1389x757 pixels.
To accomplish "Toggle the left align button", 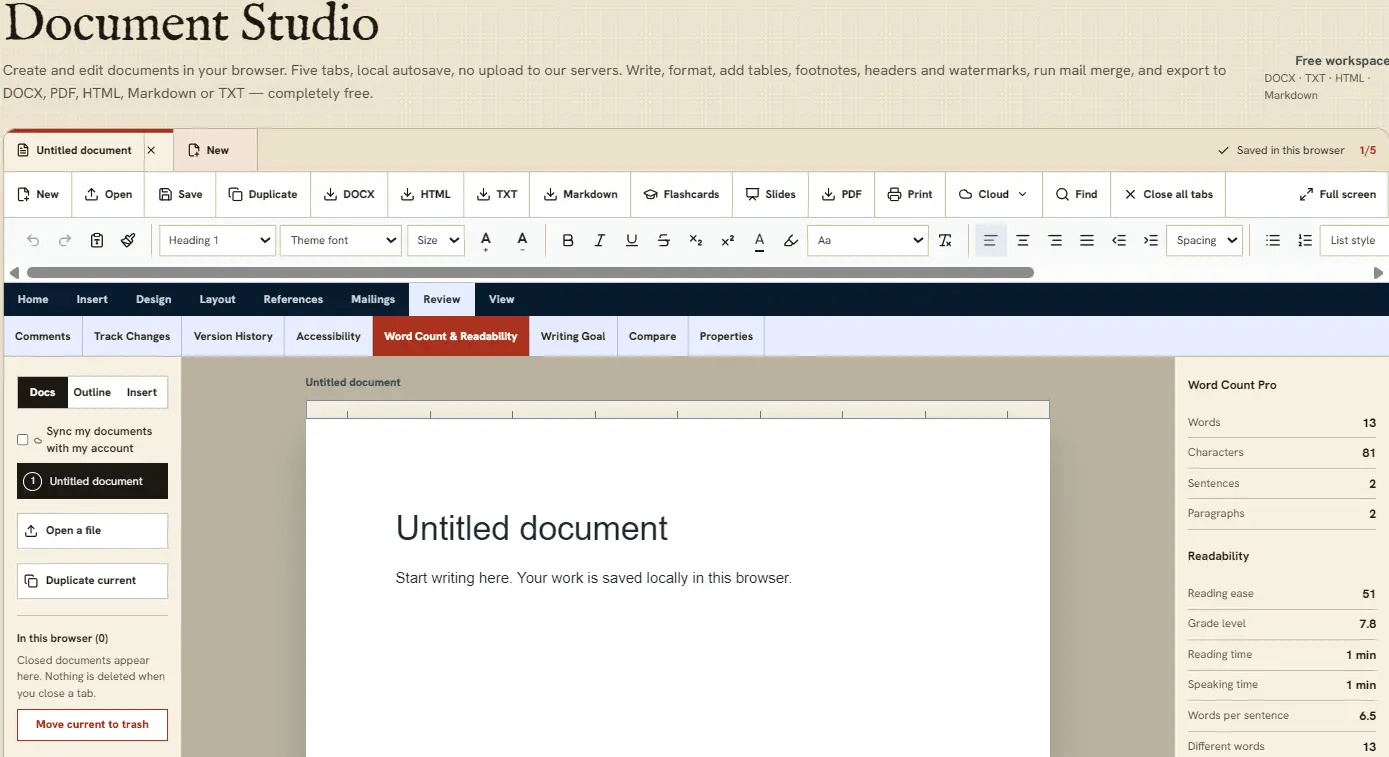I will point(990,240).
